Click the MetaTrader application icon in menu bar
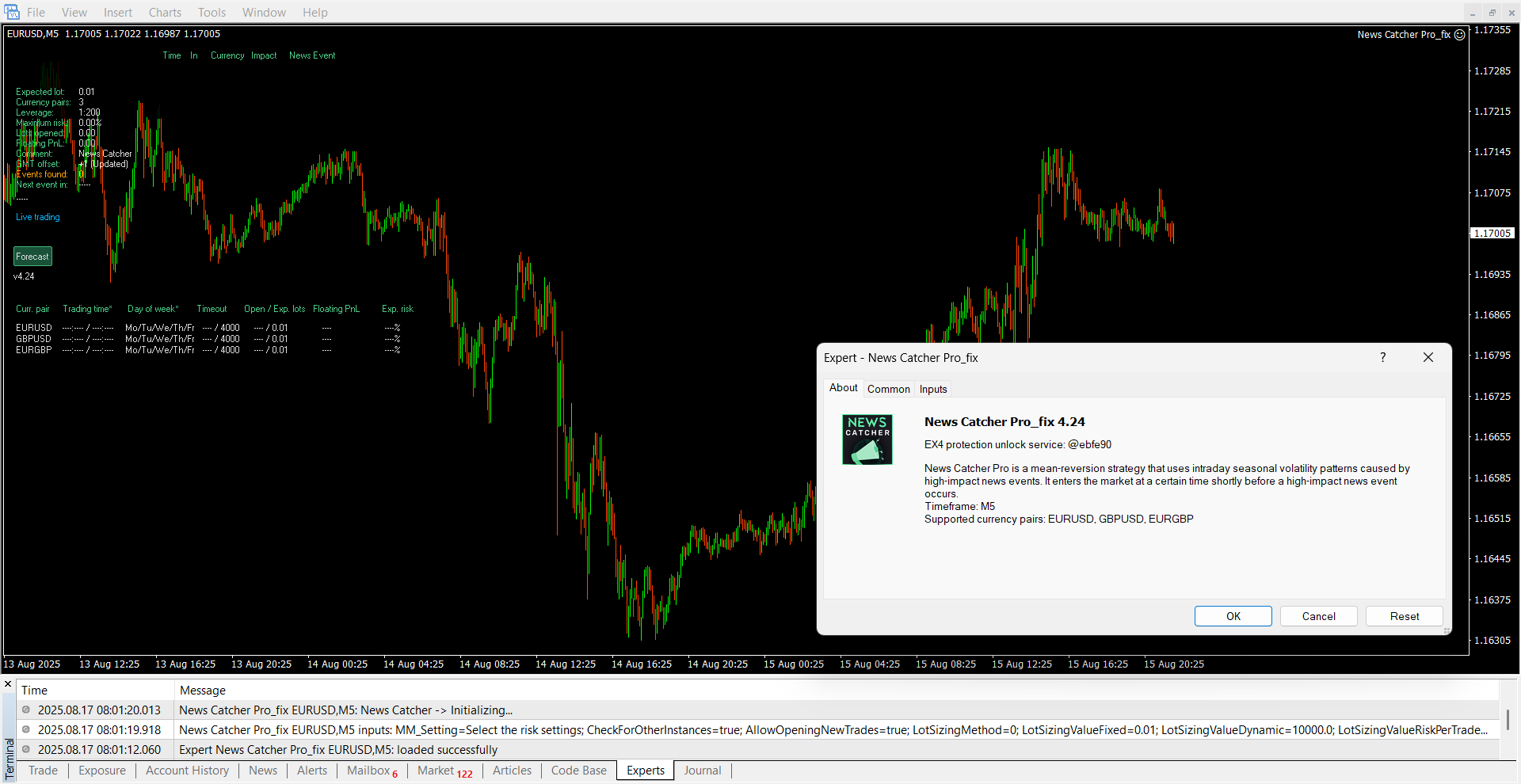 (12, 12)
